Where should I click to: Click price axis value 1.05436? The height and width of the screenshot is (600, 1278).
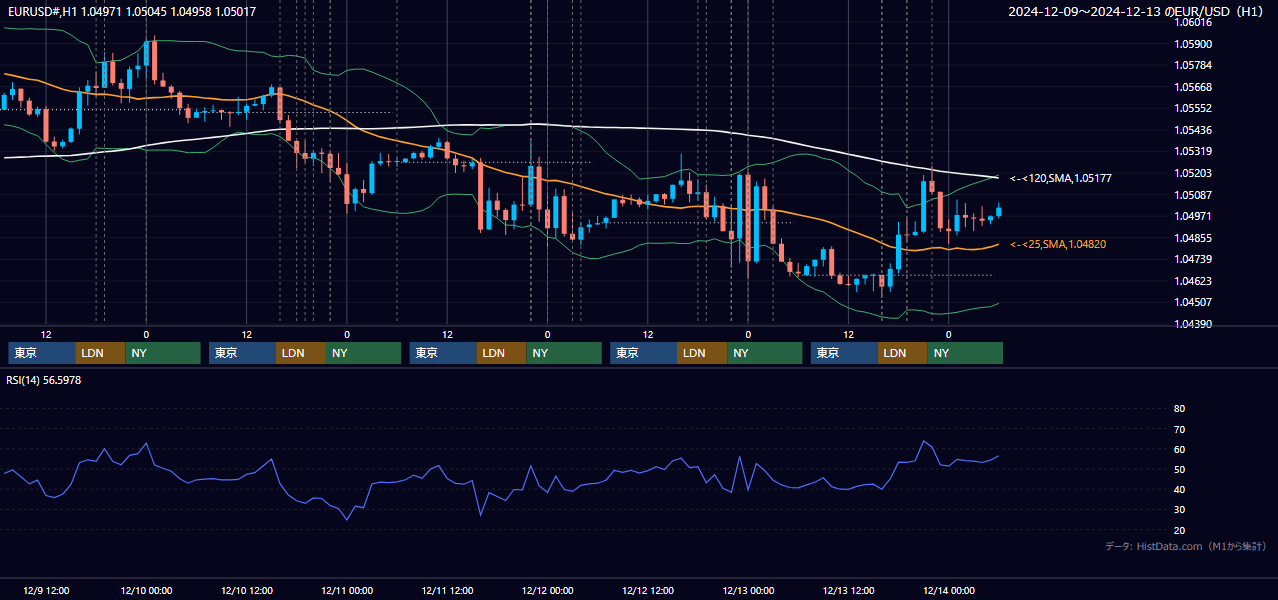pos(1192,130)
